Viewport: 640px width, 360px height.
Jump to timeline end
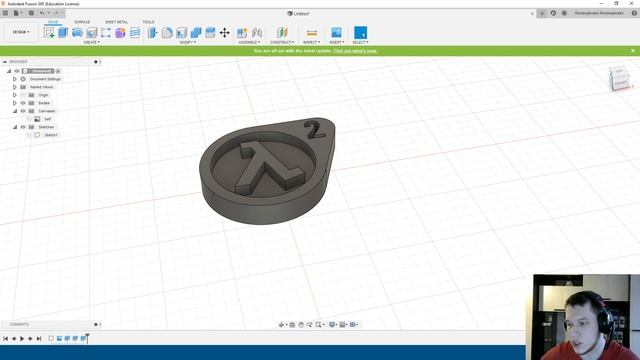(39, 339)
